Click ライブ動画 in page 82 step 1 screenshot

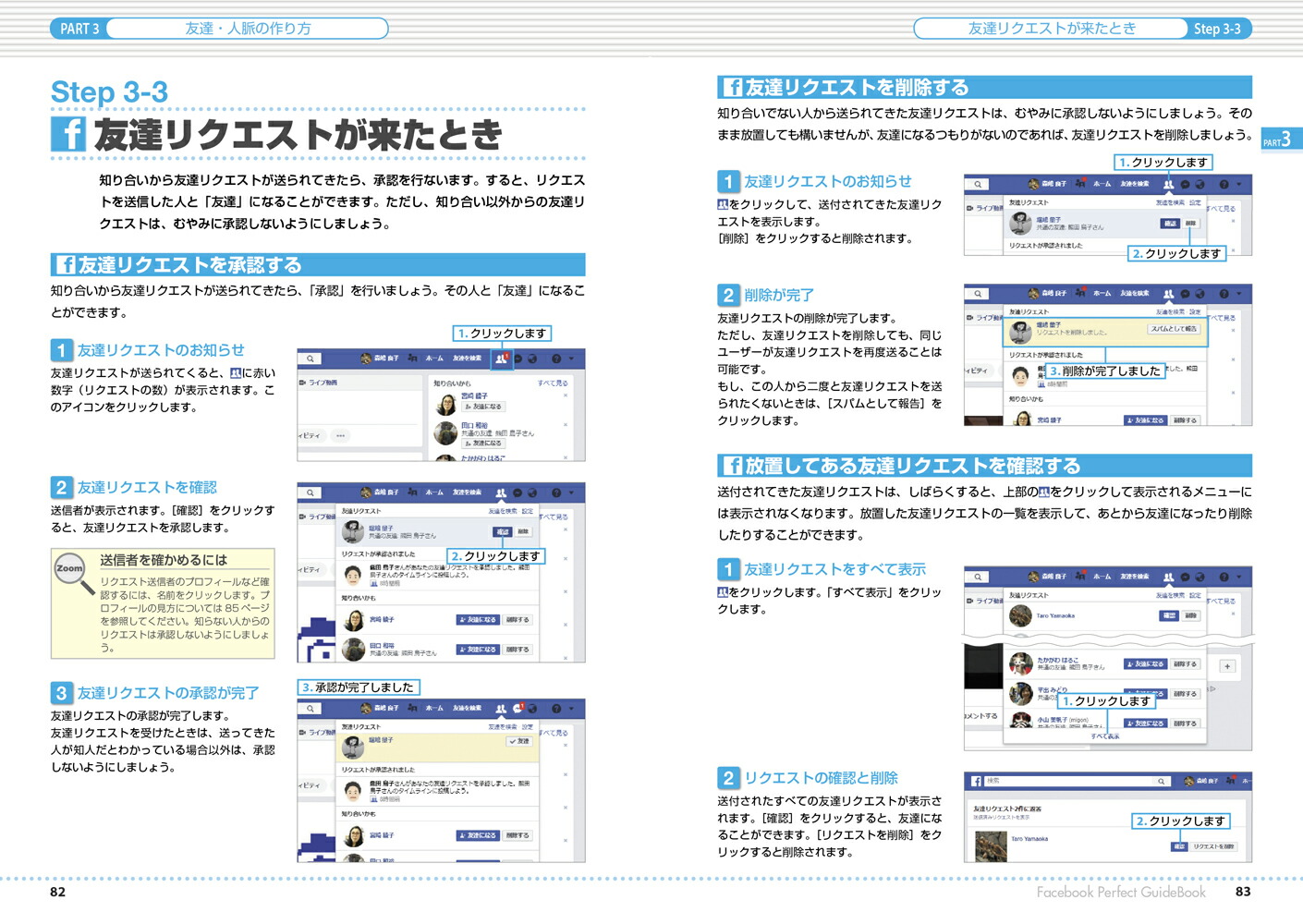click(319, 383)
